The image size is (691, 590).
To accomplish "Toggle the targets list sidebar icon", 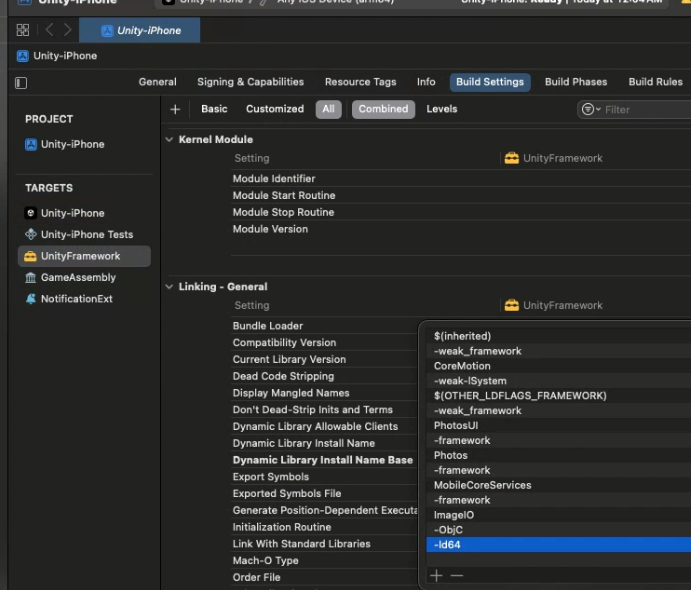I will [x=21, y=83].
